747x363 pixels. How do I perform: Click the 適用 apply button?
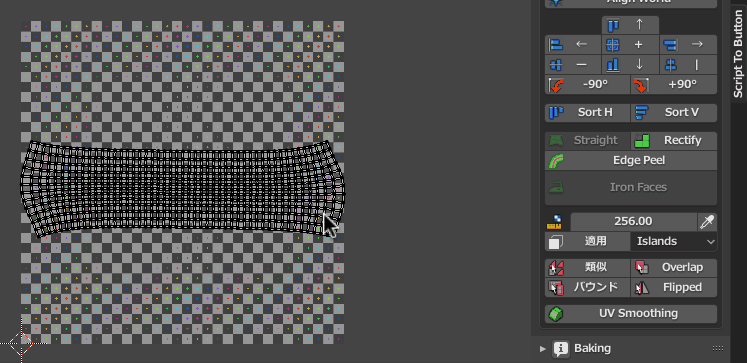point(587,242)
